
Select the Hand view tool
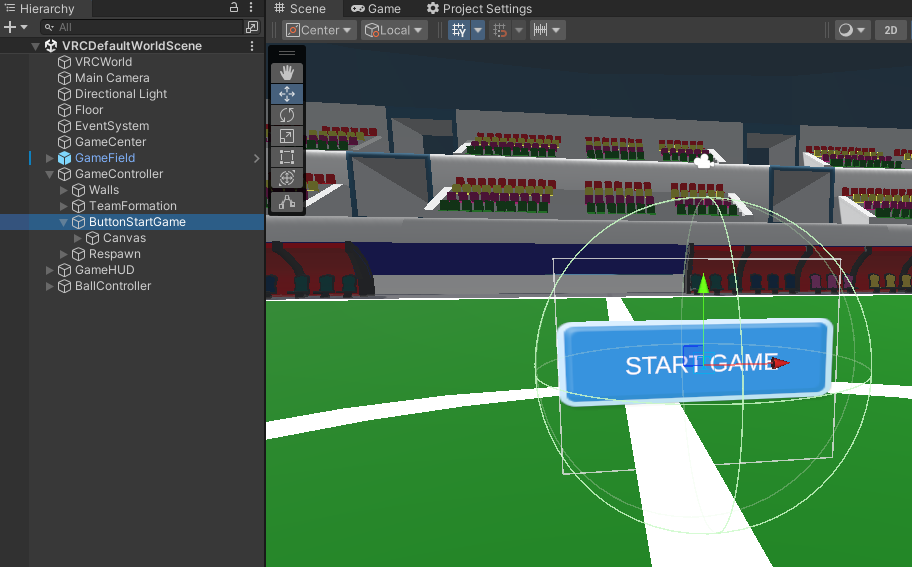tap(287, 72)
